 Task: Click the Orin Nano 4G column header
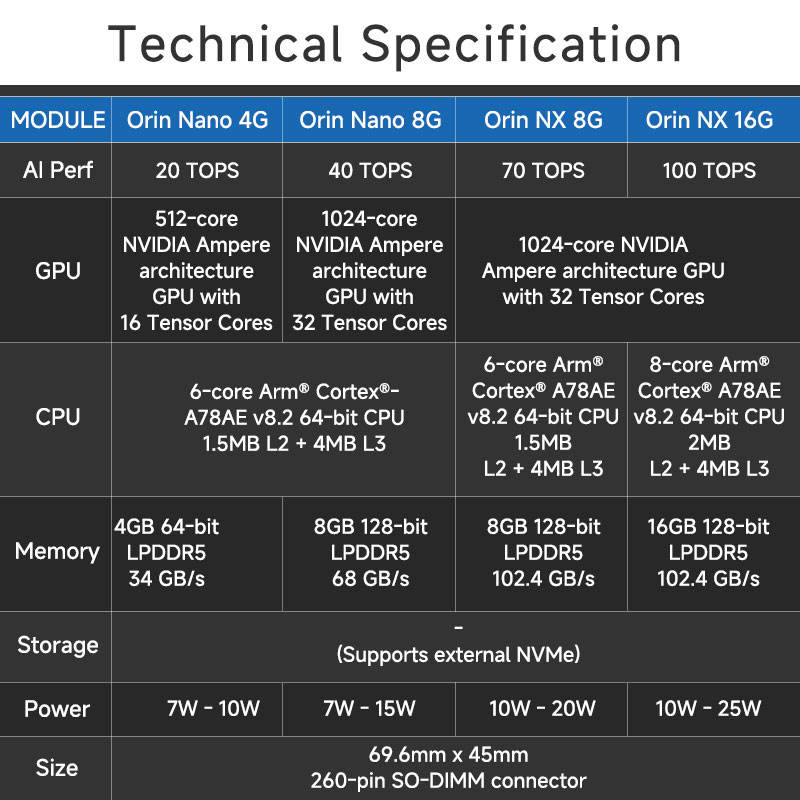[x=197, y=120]
